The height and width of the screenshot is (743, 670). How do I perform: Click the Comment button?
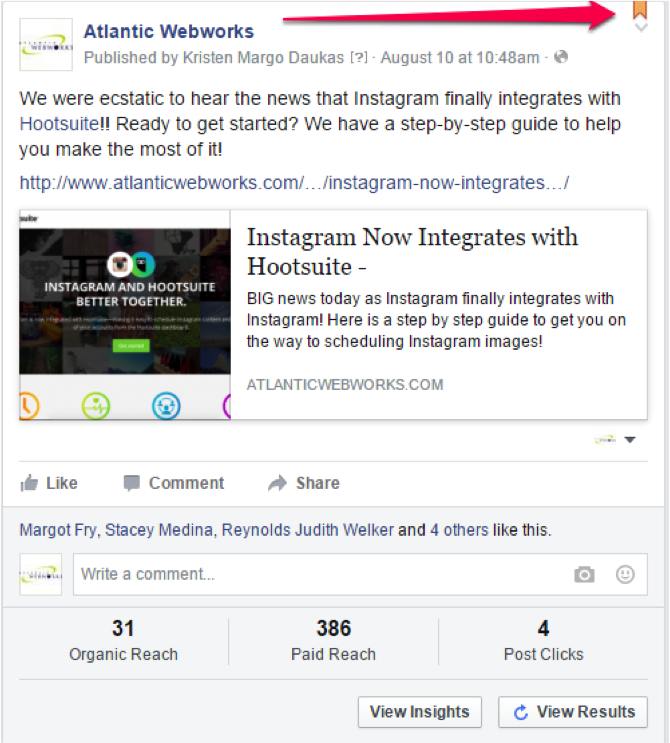(x=173, y=483)
